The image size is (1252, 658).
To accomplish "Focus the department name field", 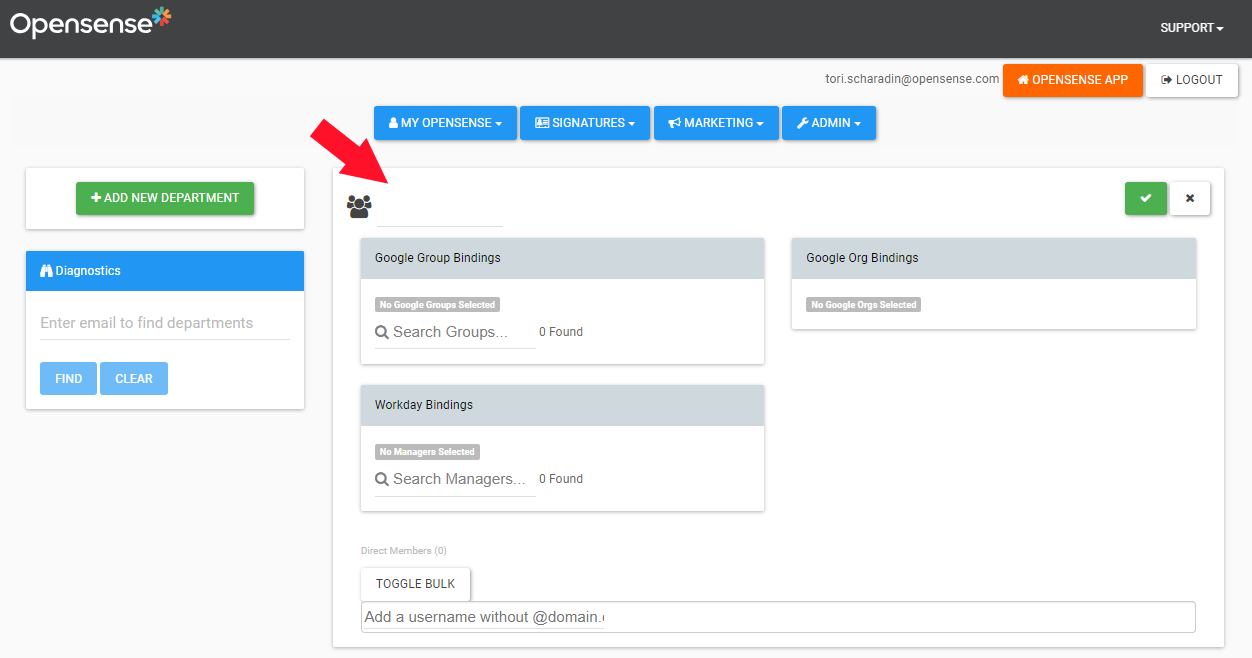I will 440,211.
